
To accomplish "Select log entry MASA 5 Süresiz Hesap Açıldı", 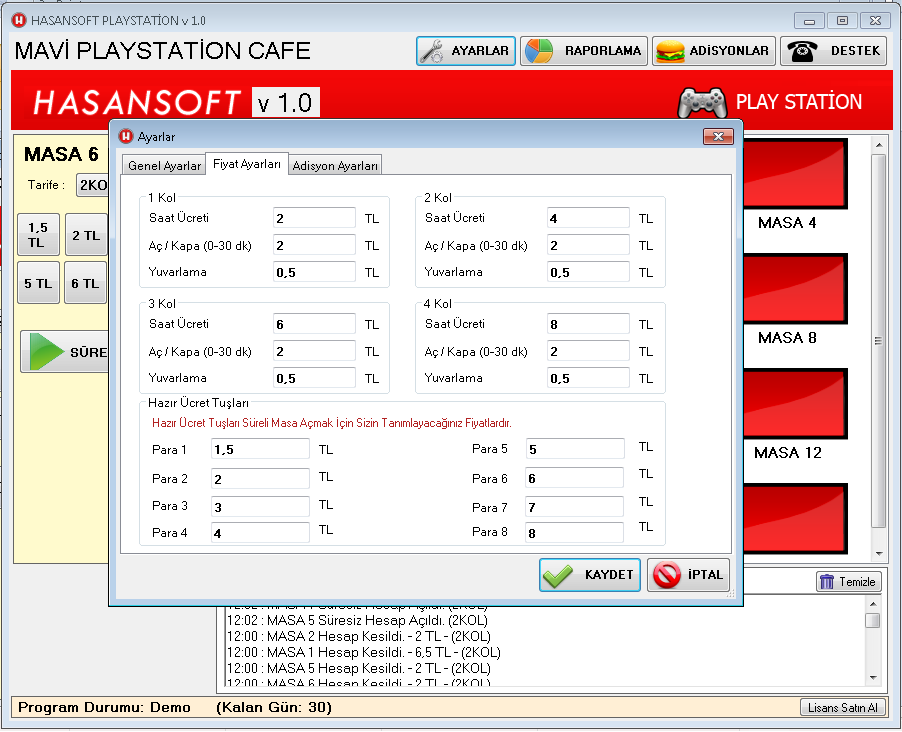I will [x=357, y=620].
